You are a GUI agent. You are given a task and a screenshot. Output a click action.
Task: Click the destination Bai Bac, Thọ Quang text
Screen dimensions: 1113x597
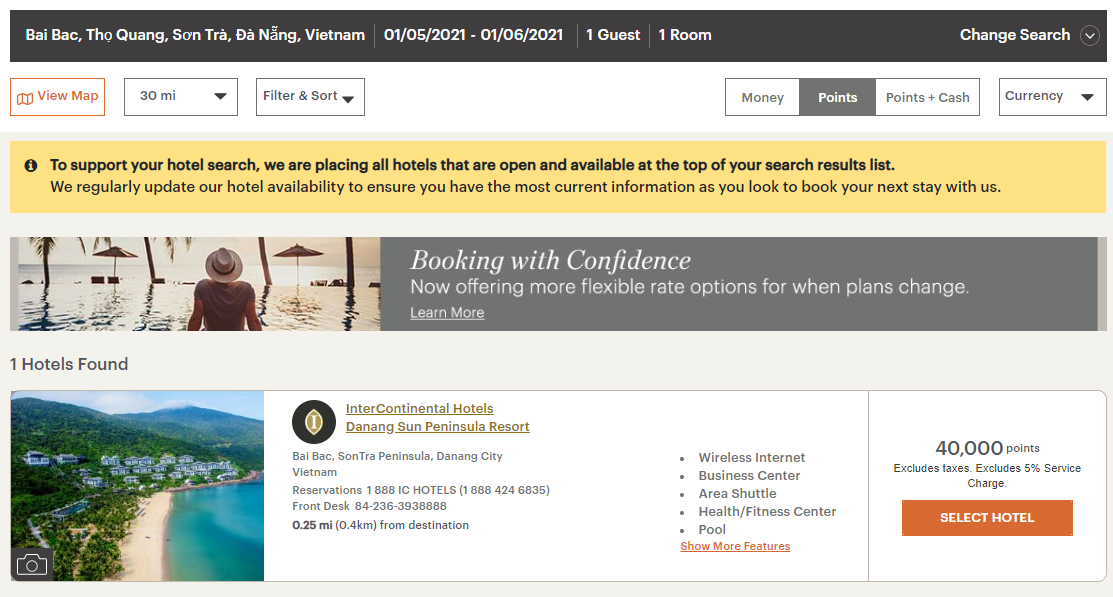click(x=195, y=35)
